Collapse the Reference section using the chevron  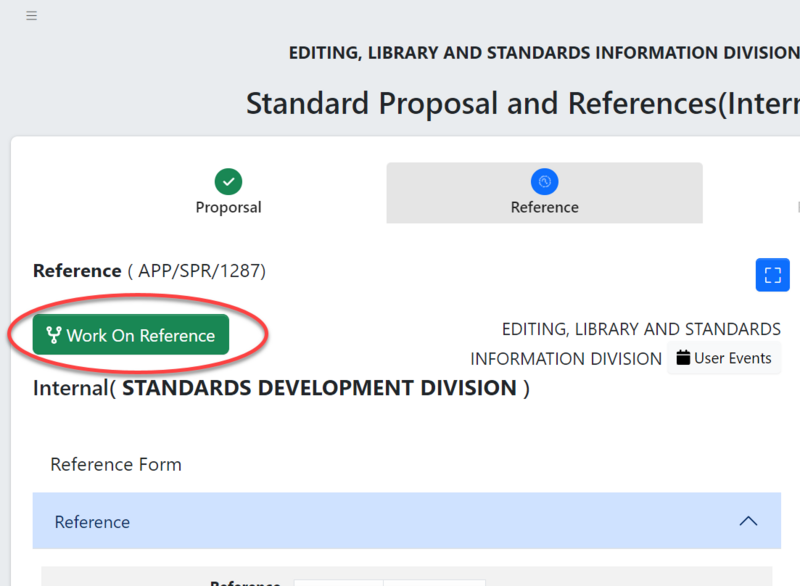pos(747,521)
